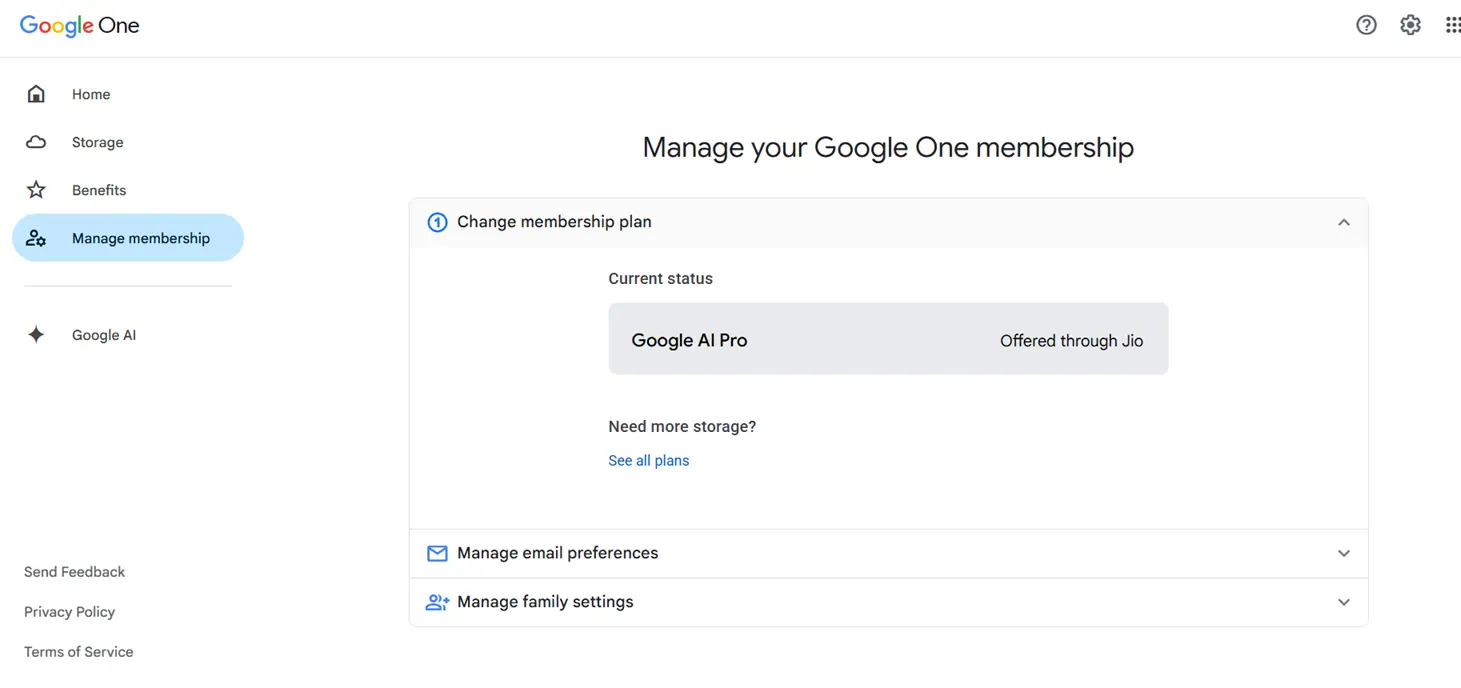Open the Benefits sidebar item
1461x688 pixels.
point(128,190)
